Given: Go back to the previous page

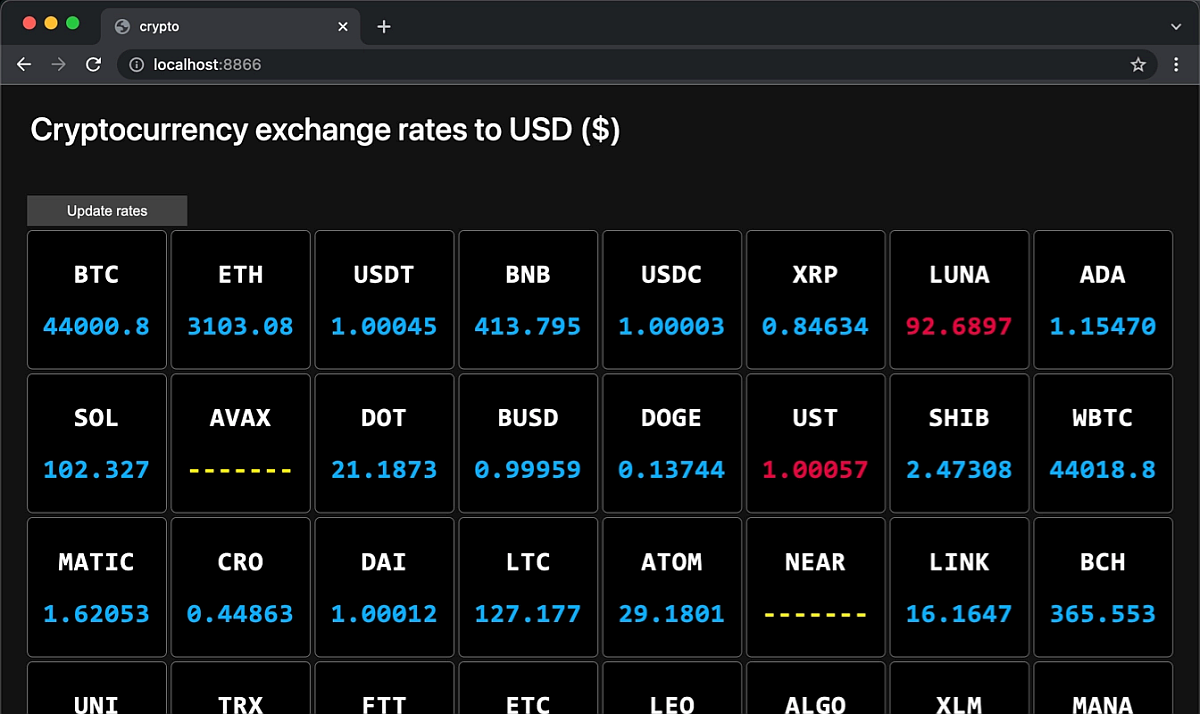Looking at the screenshot, I should tap(24, 64).
